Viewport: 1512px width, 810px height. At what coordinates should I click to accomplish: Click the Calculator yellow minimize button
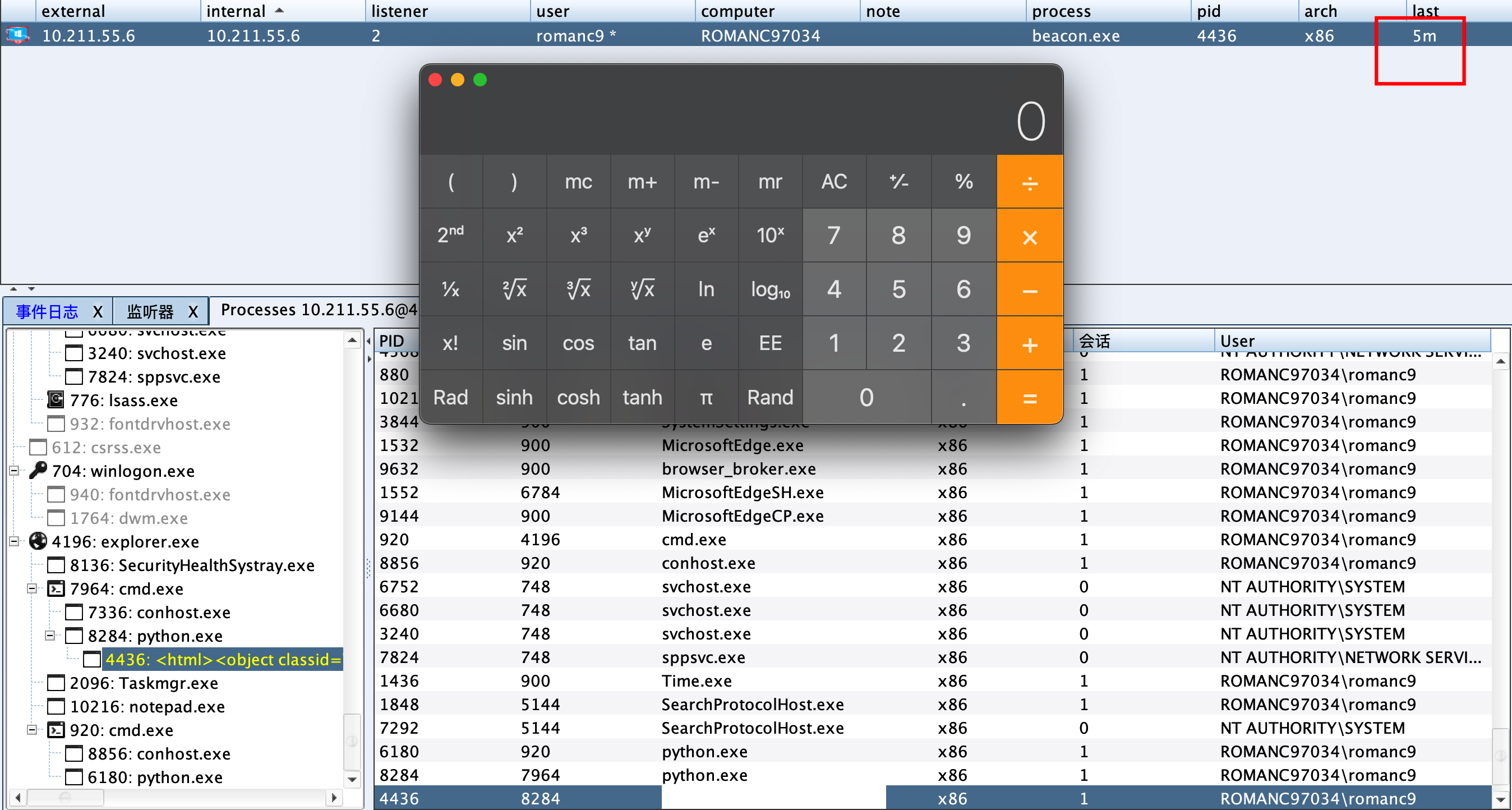458,80
